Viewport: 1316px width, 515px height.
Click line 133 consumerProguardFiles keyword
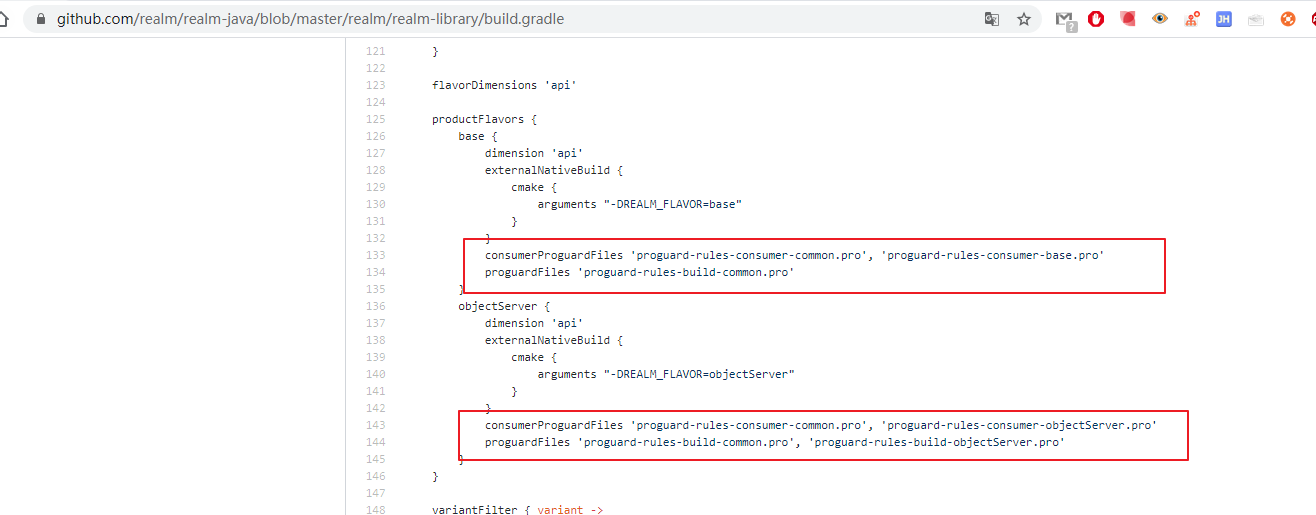coord(554,255)
